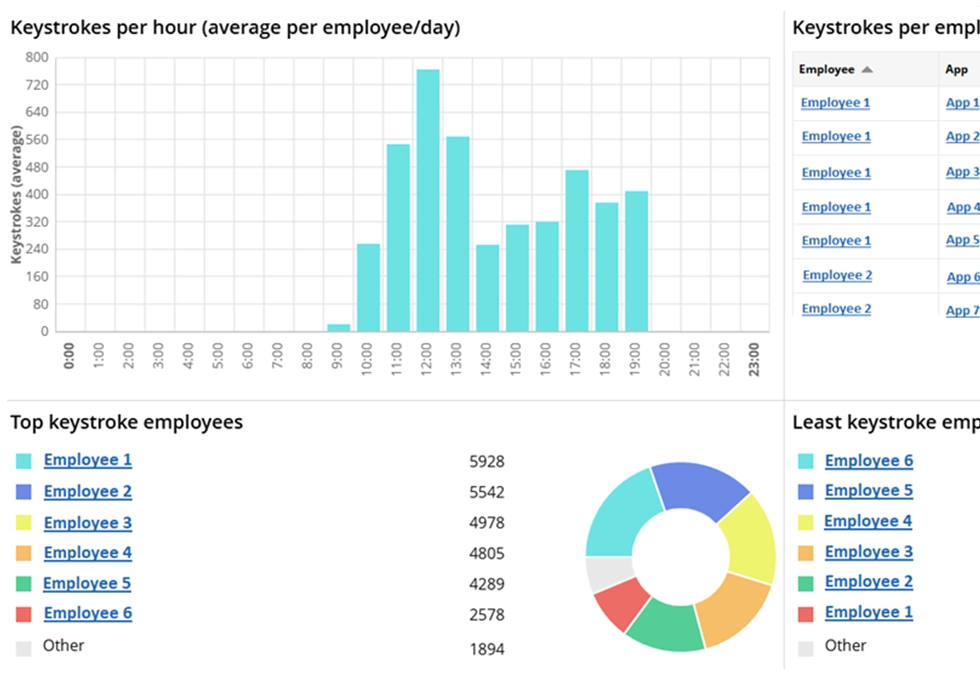Open Employee 1 in Top keystroke employees
Screen dimensions: 980x680
click(x=88, y=460)
